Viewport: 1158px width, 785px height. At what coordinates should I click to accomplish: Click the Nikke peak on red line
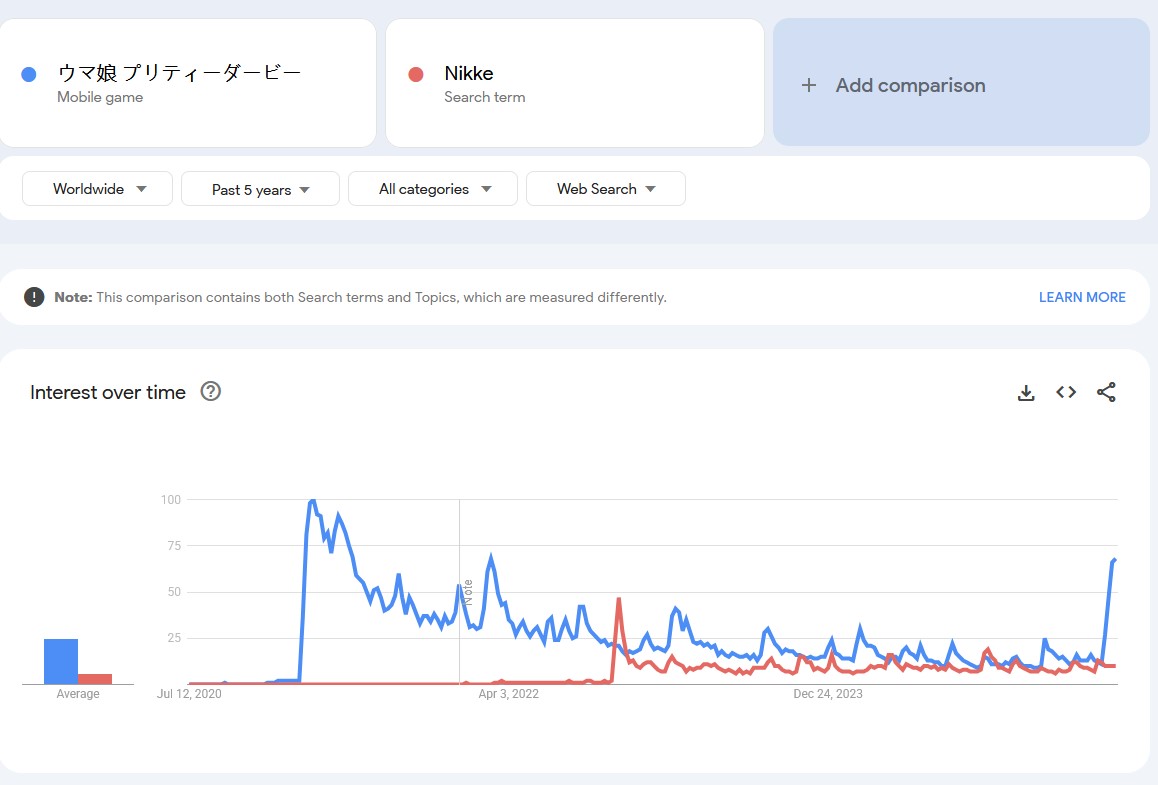pyautogui.click(x=619, y=600)
